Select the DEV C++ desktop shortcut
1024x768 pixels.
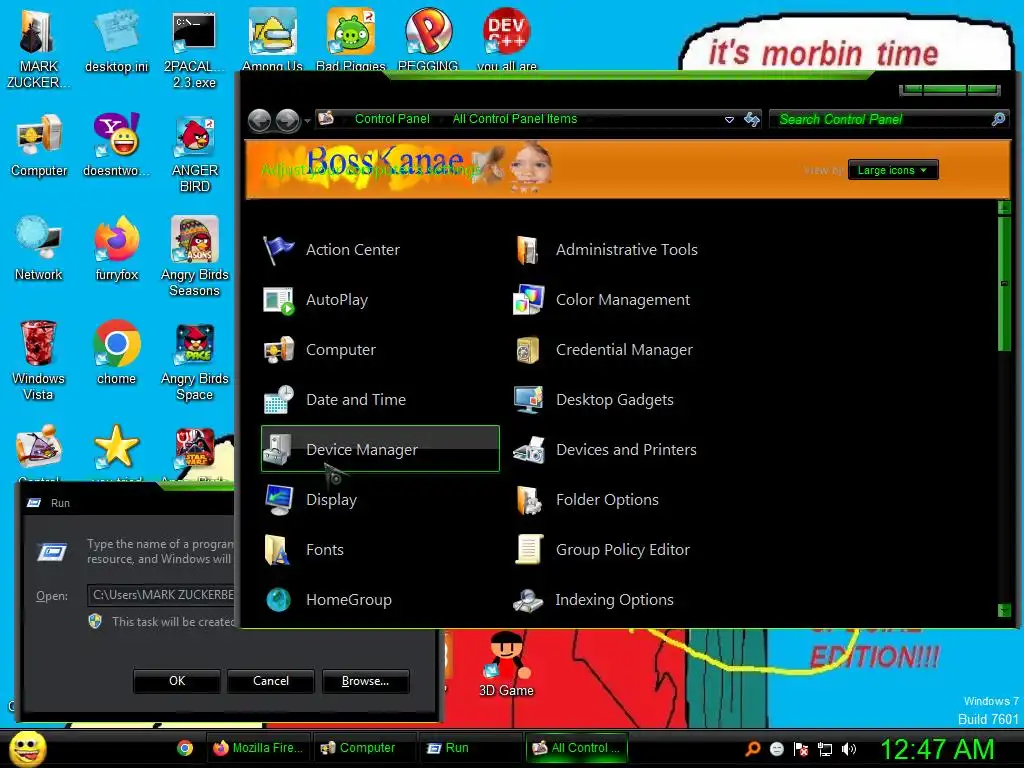coord(507,39)
